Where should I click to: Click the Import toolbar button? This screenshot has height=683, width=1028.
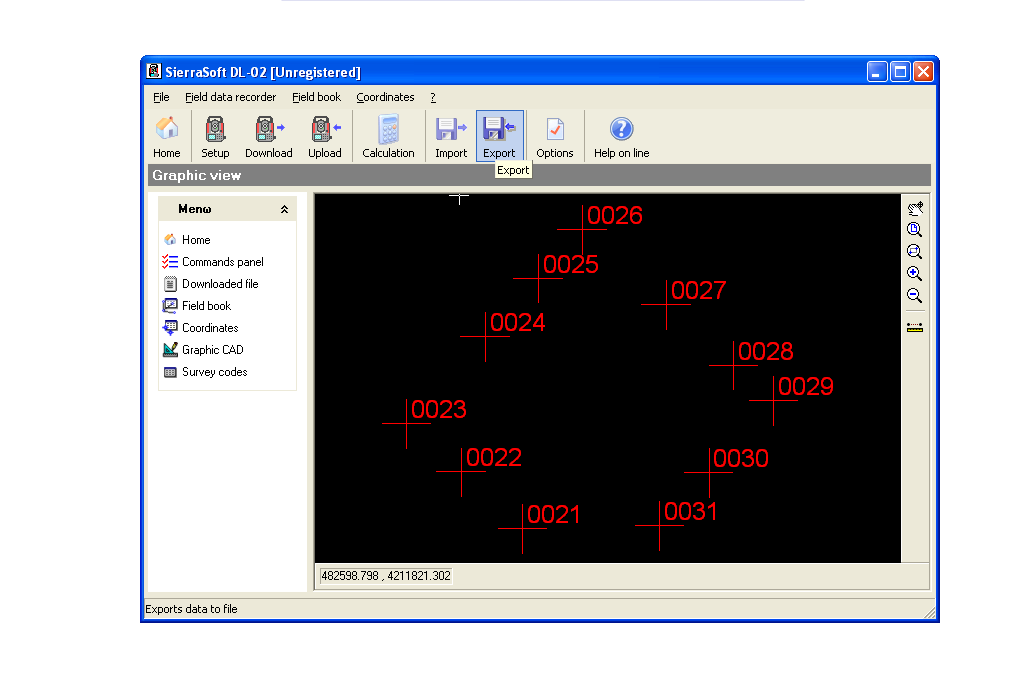[x=451, y=136]
